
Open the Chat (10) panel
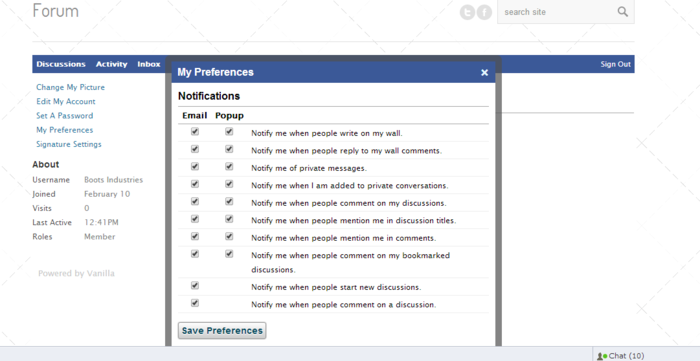[621, 356]
